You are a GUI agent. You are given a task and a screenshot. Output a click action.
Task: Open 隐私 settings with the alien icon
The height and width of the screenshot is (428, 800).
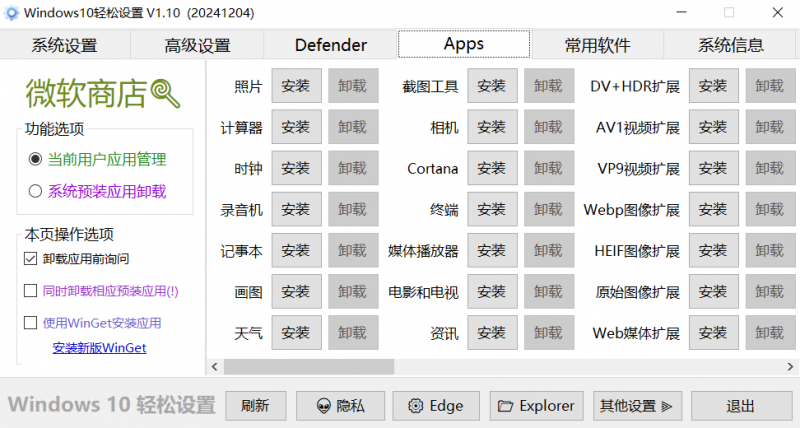(x=340, y=405)
